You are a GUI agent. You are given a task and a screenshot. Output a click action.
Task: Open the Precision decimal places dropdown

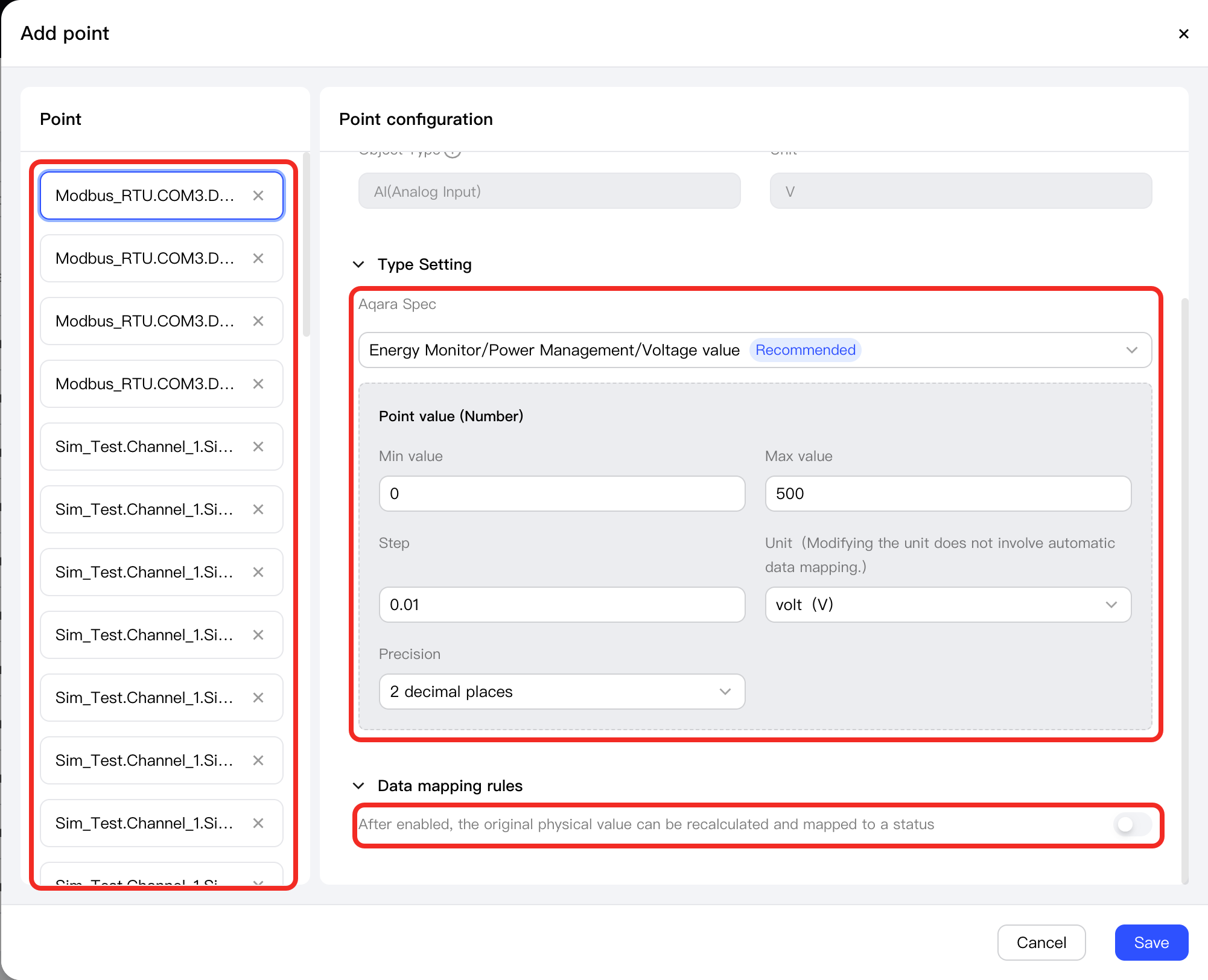tap(562, 692)
